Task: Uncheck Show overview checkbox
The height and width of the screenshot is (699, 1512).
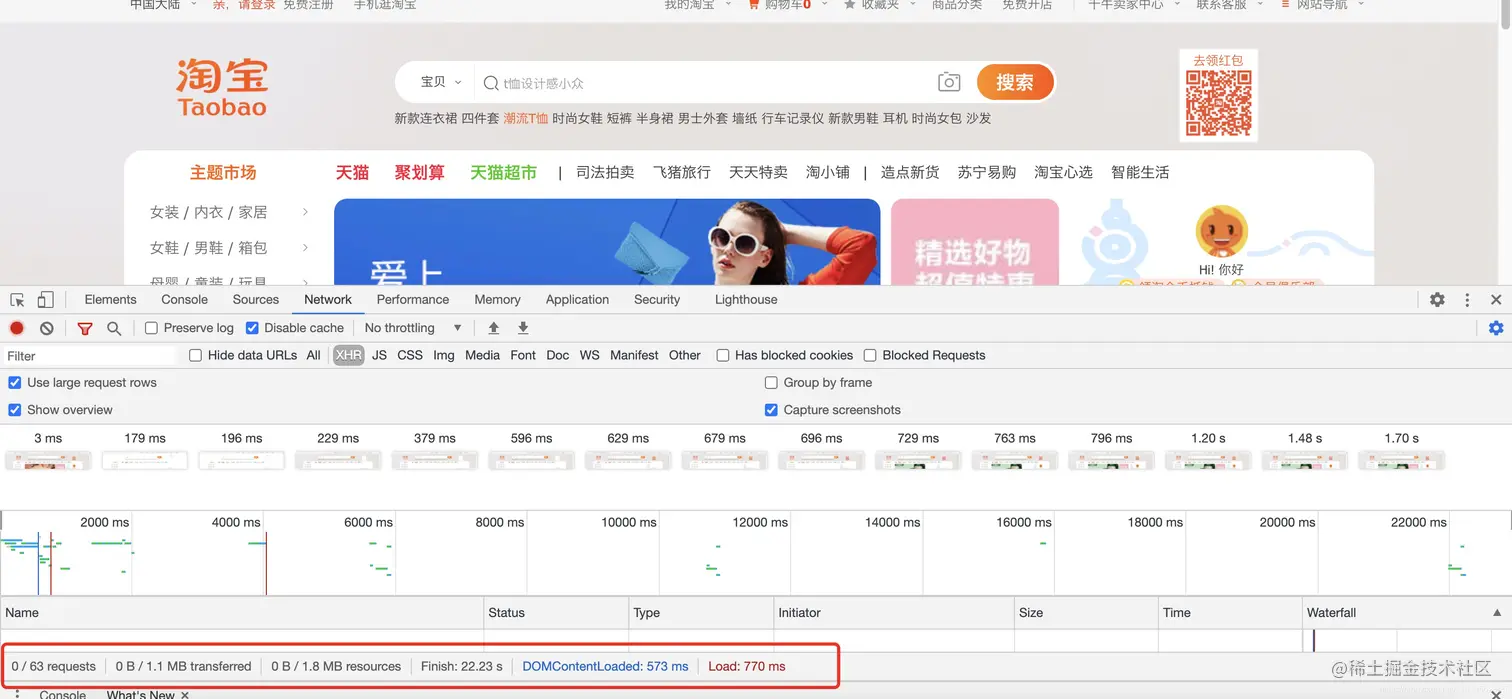Action: coord(15,410)
